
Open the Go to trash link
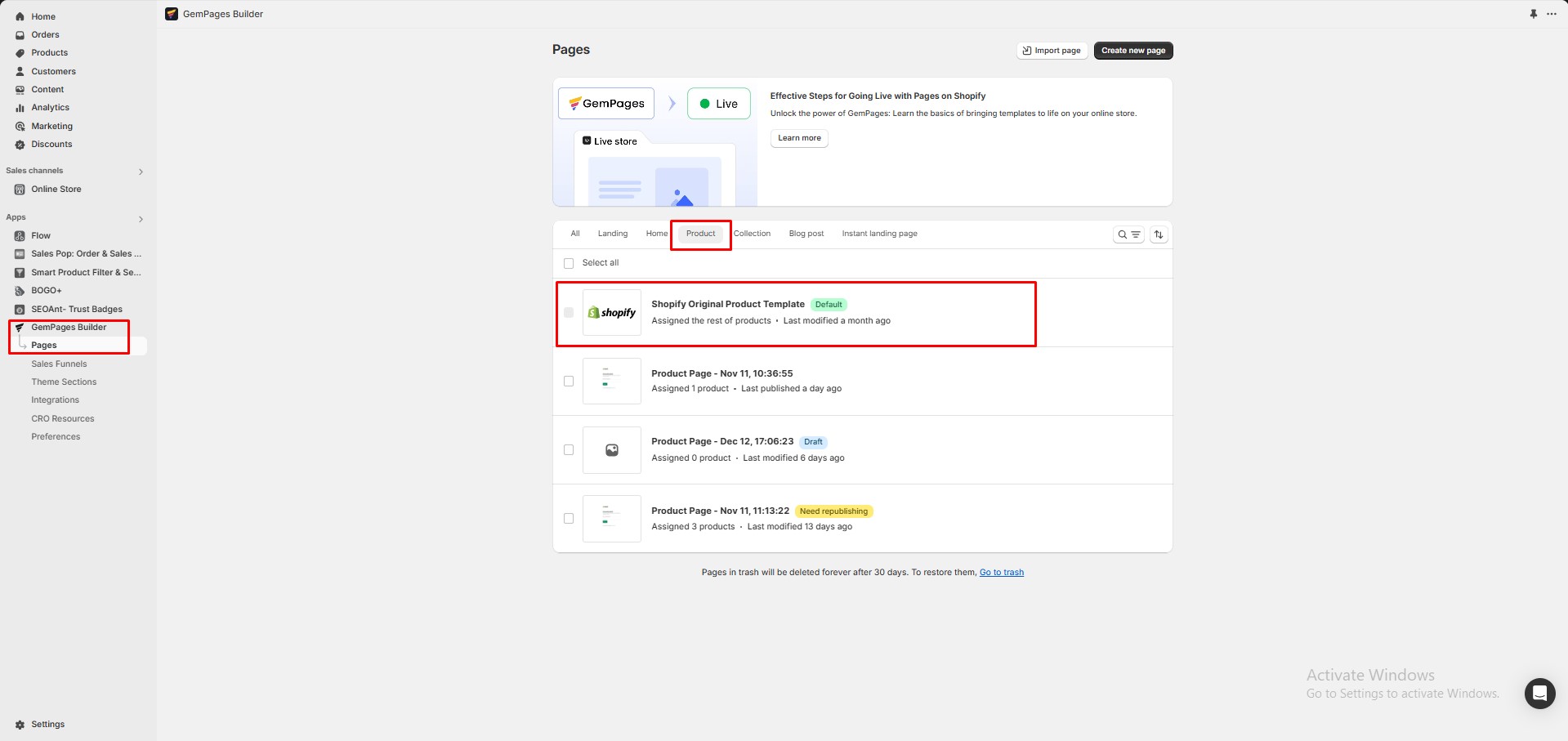point(1001,572)
